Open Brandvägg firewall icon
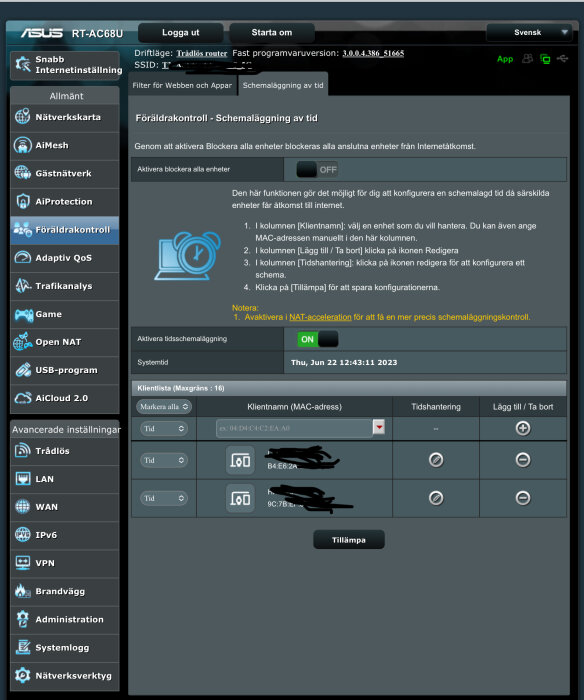The image size is (584, 700). (22, 591)
